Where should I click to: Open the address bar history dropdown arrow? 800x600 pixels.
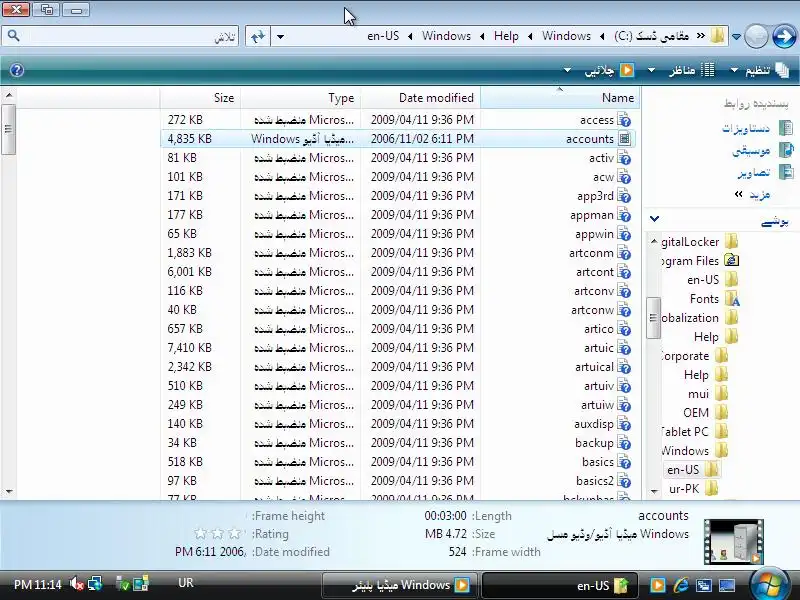coord(280,36)
